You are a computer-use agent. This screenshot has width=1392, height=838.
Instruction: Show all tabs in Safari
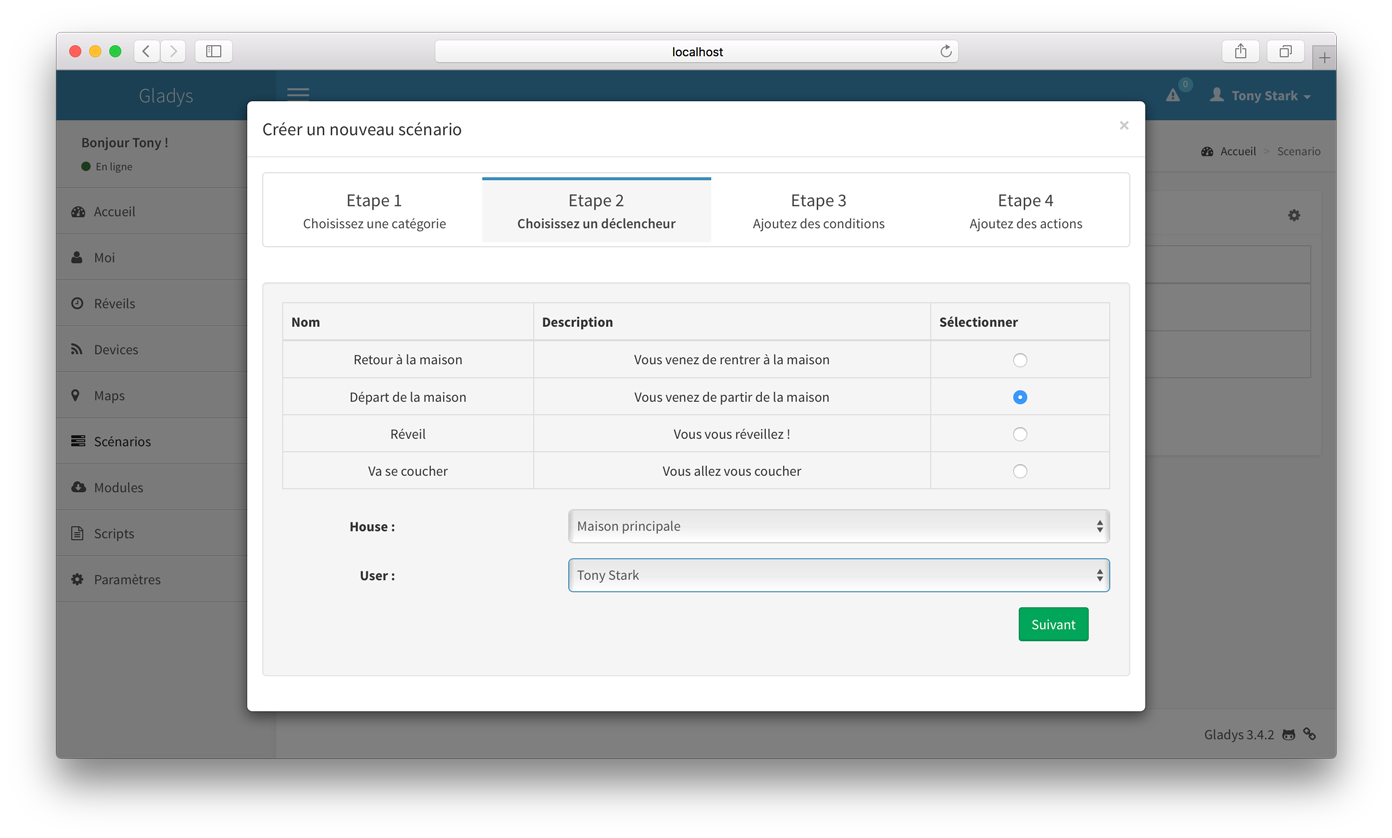tap(1286, 51)
